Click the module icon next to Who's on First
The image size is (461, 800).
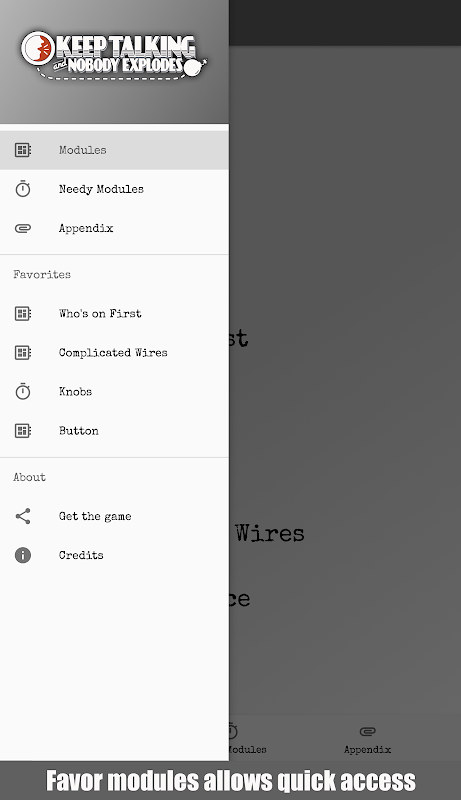tap(22, 313)
